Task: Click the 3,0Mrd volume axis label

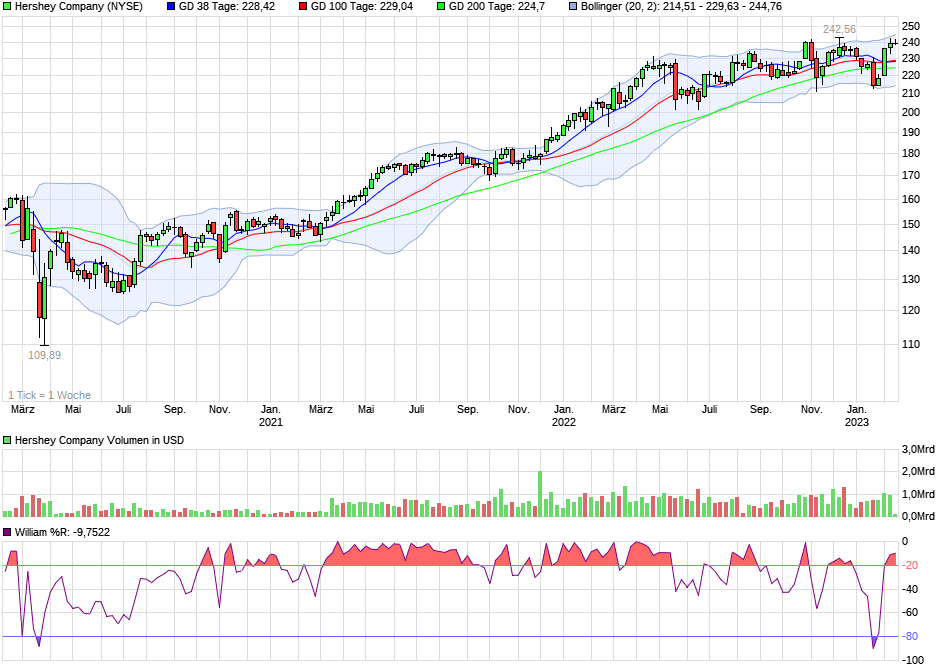Action: click(918, 449)
